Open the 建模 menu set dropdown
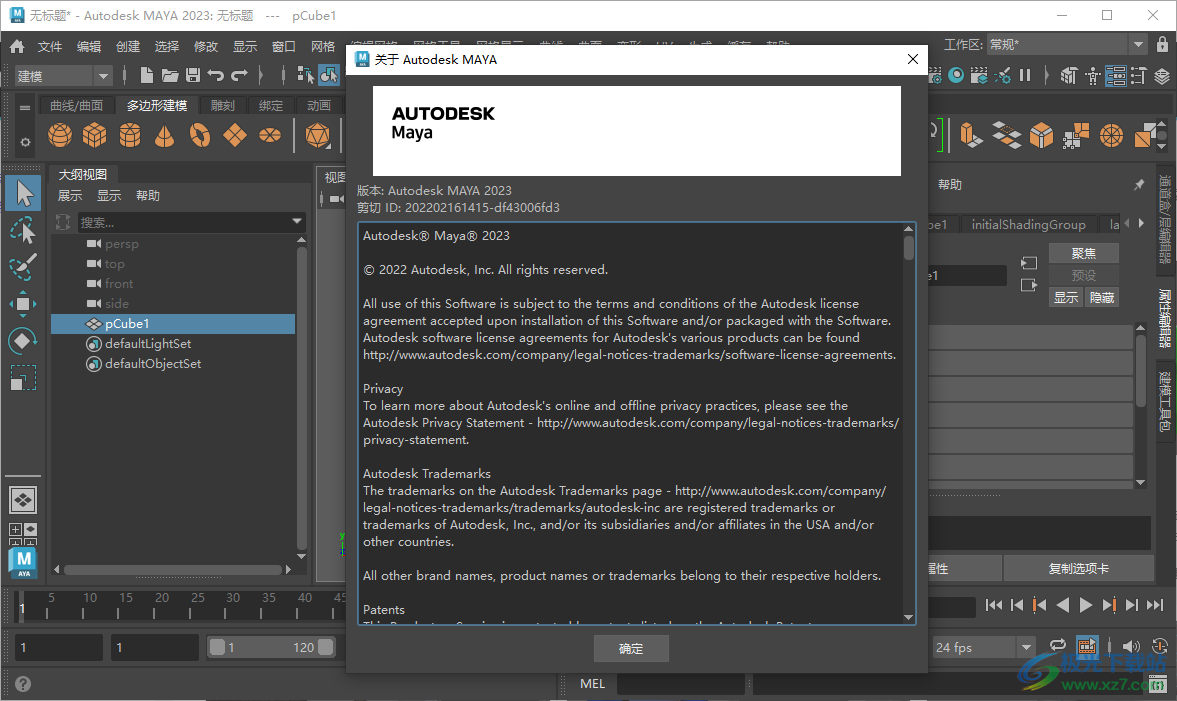The image size is (1177, 701). click(103, 76)
